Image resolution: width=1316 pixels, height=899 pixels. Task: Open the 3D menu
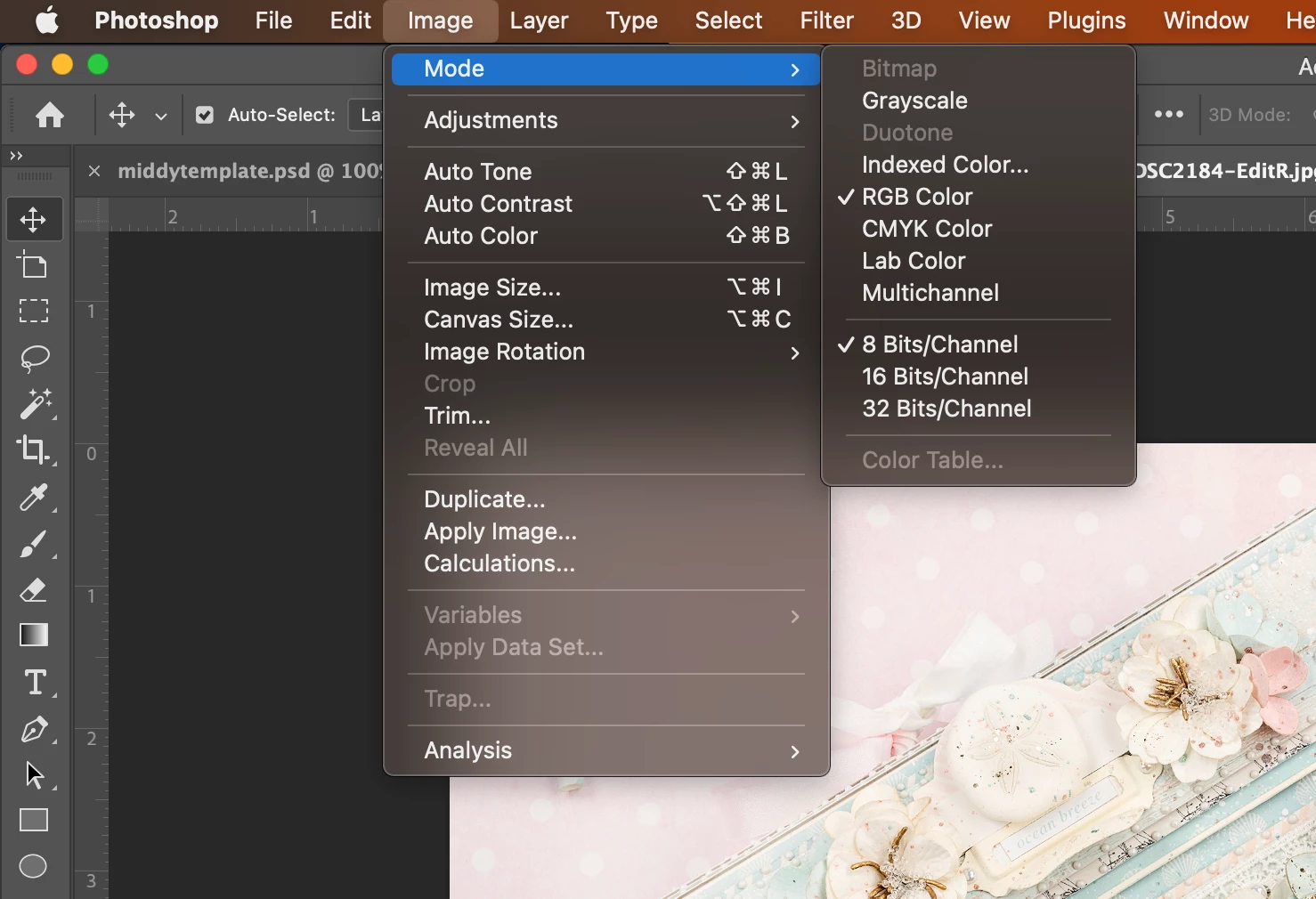(x=906, y=20)
